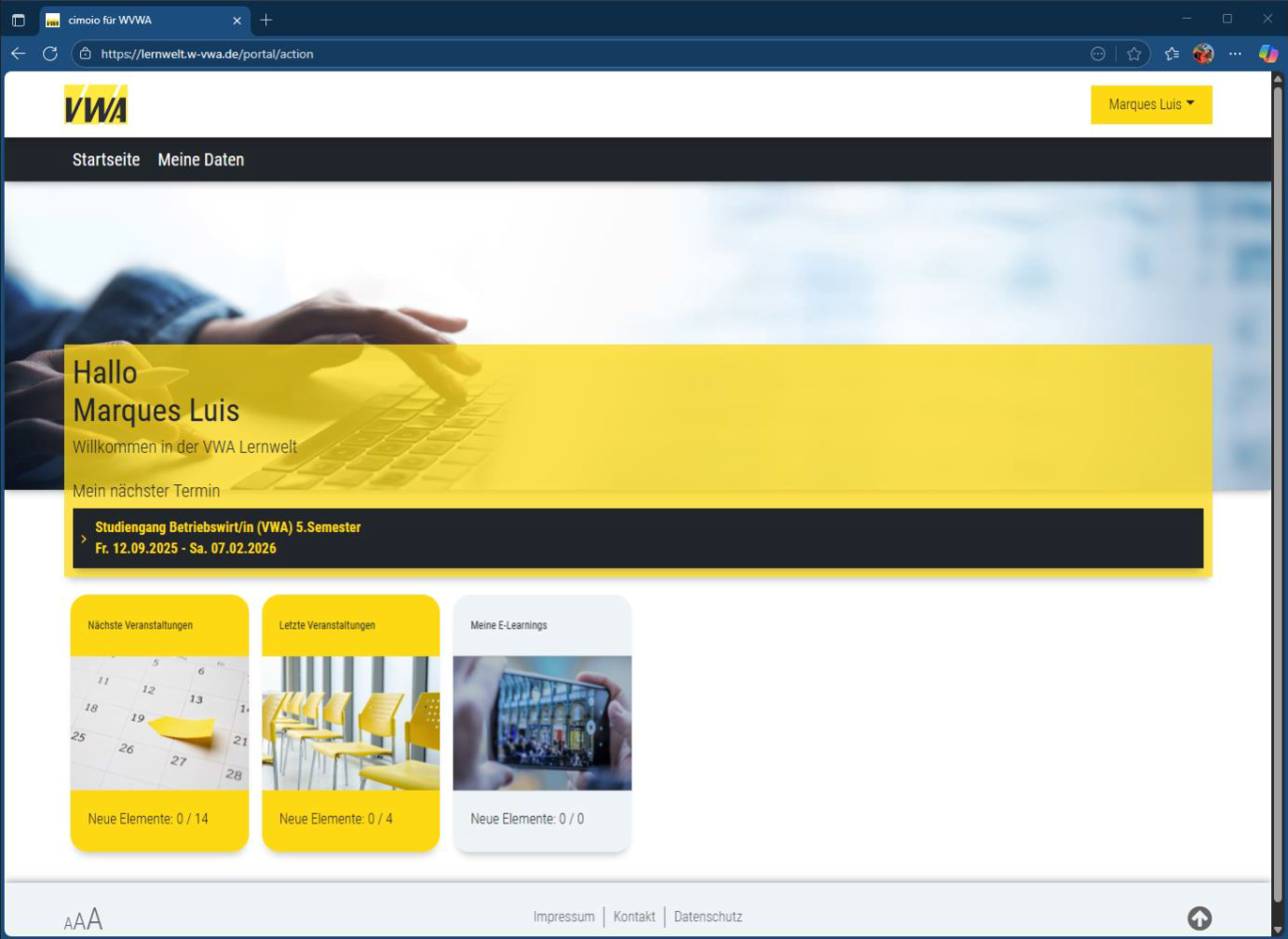1288x939 pixels.
Task: Open the Startseite menu item
Action: coord(106,159)
